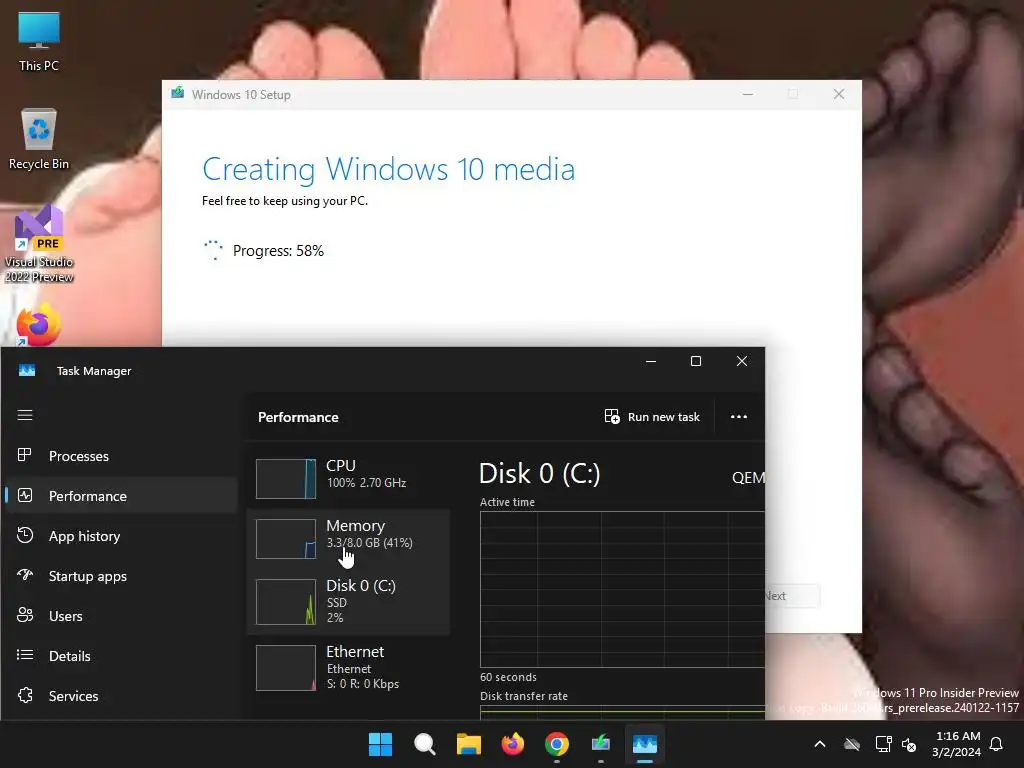This screenshot has width=1024, height=768.
Task: Click the Services puzzle-piece icon
Action: tap(25, 696)
